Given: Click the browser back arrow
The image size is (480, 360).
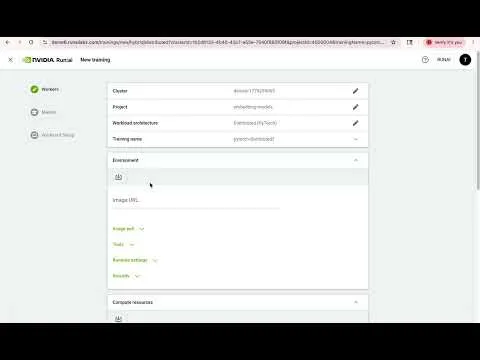Looking at the screenshot, I should (8, 42).
